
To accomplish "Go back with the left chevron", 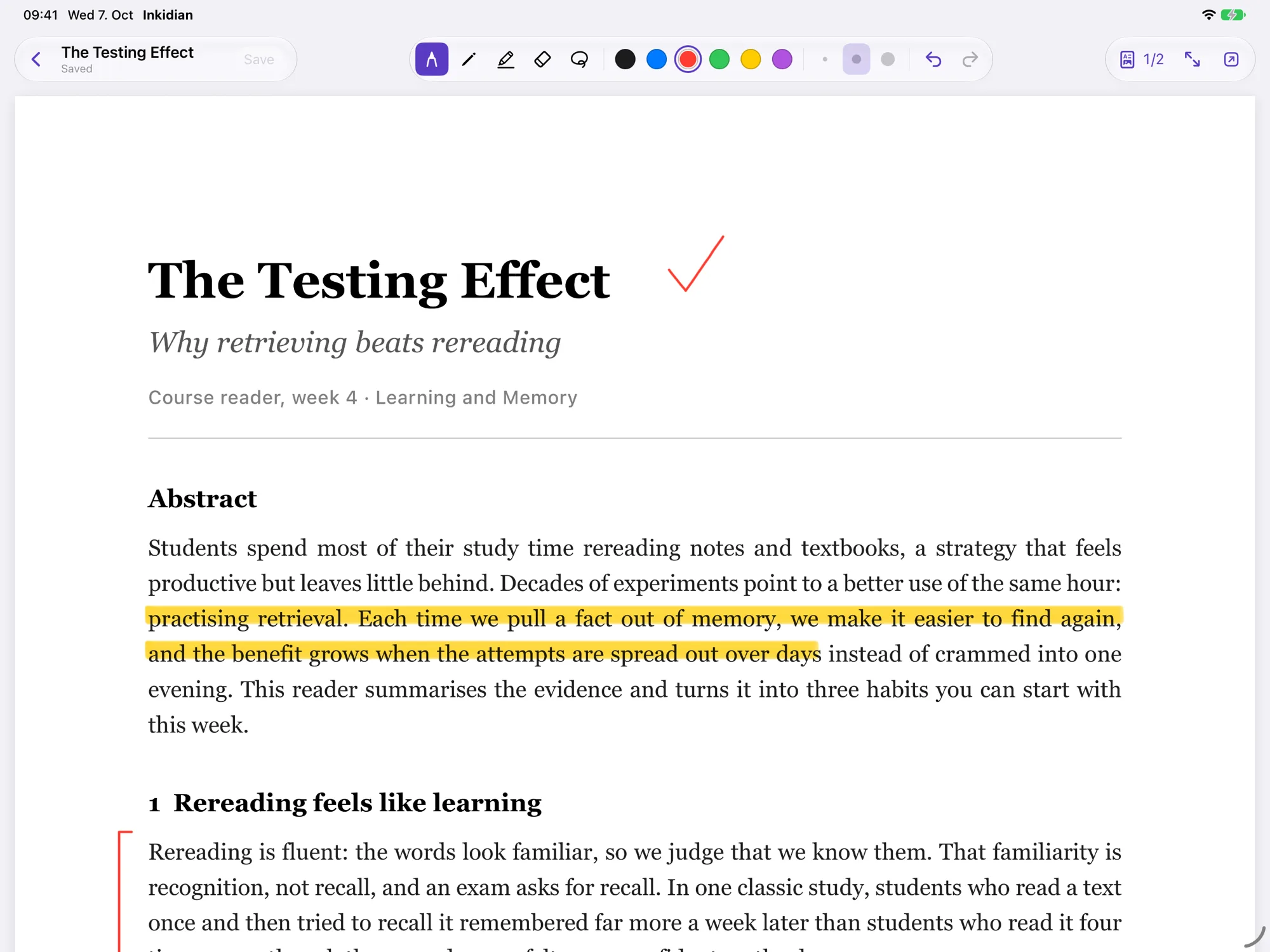I will pyautogui.click(x=36, y=60).
